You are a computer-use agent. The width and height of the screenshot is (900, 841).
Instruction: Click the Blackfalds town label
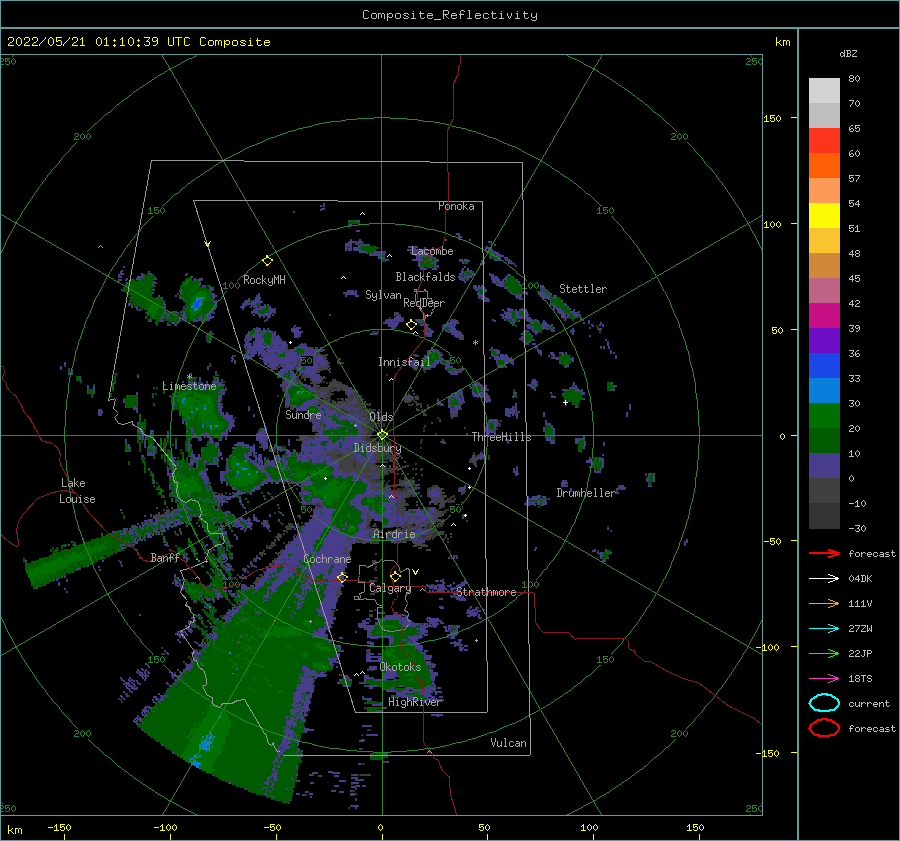(425, 277)
